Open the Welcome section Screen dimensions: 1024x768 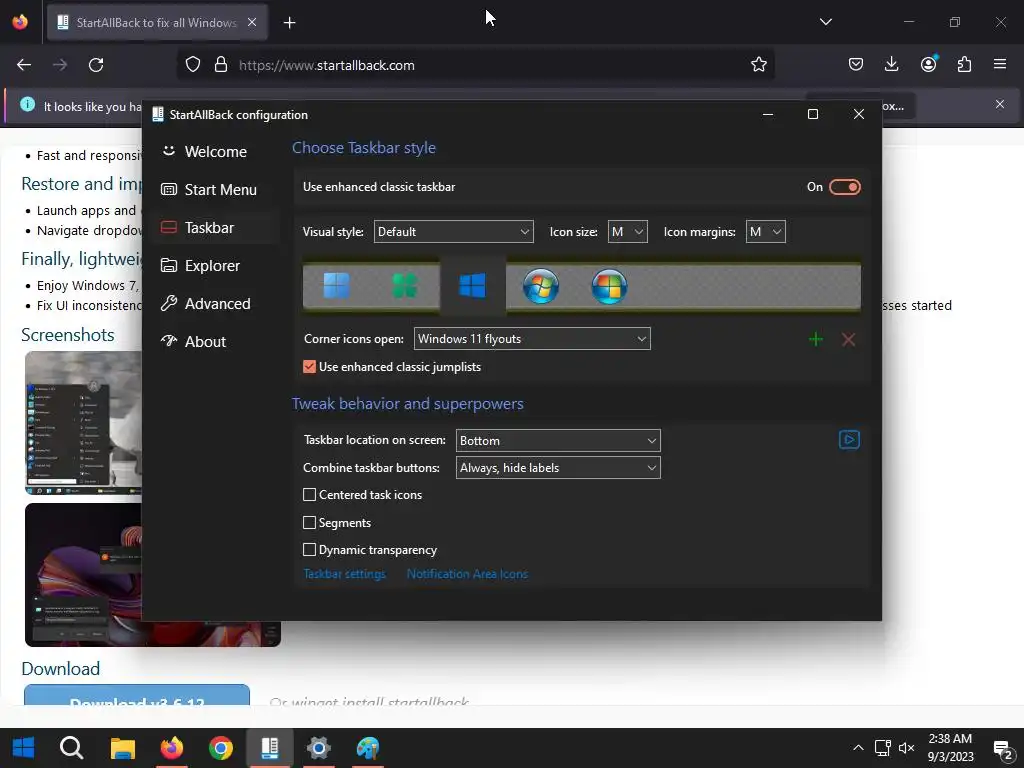coord(214,152)
